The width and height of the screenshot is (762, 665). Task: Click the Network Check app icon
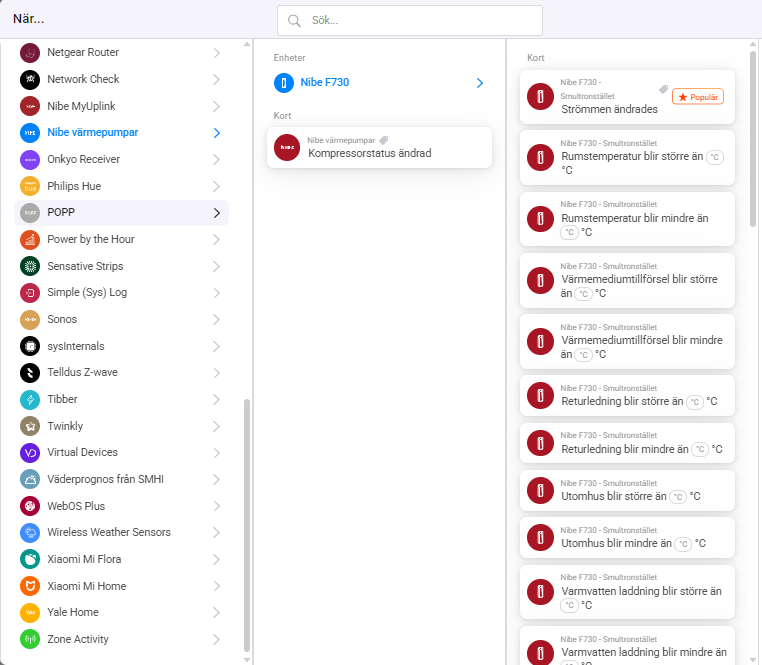point(30,79)
